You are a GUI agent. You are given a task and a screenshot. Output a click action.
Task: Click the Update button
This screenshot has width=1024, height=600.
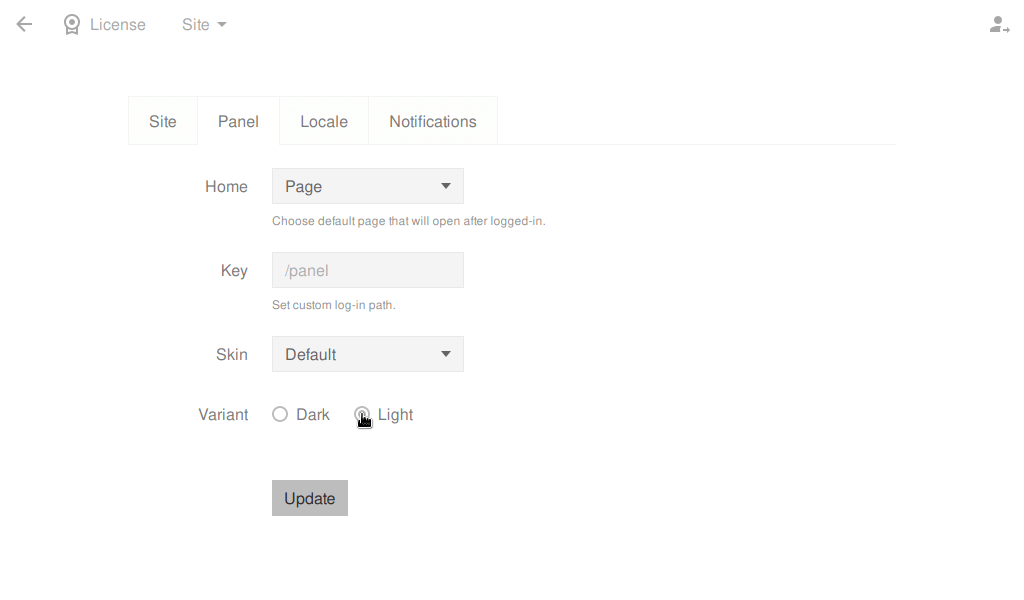coord(310,498)
